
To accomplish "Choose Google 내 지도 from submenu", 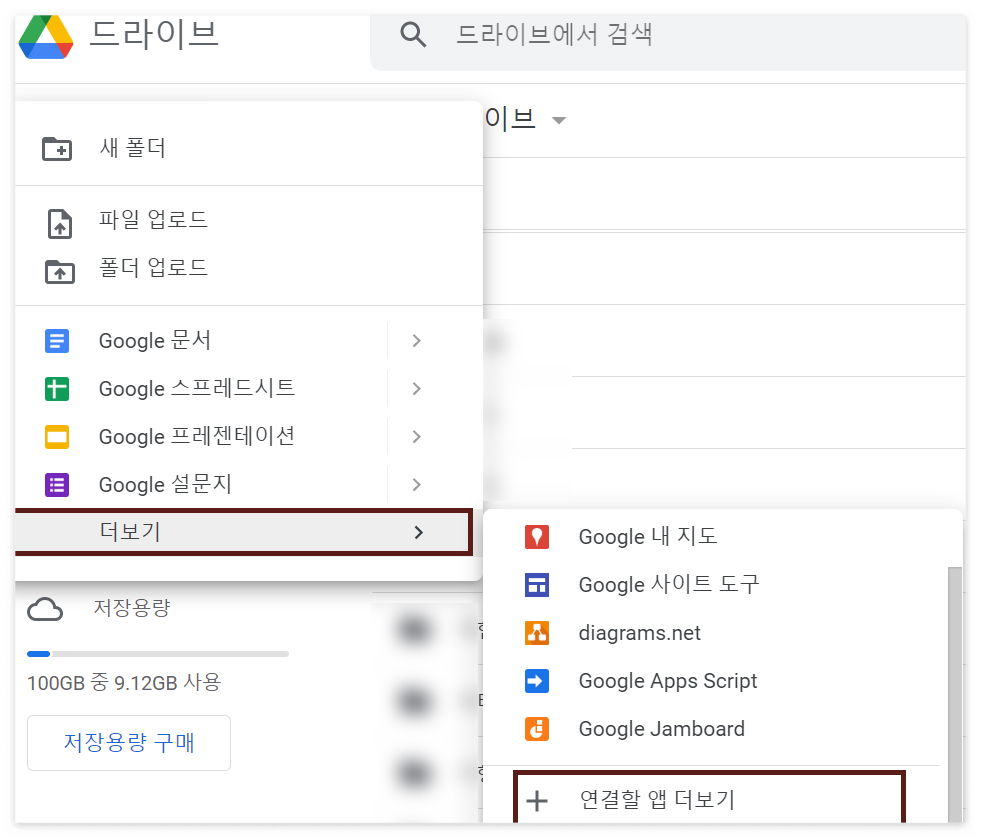I will [716, 537].
